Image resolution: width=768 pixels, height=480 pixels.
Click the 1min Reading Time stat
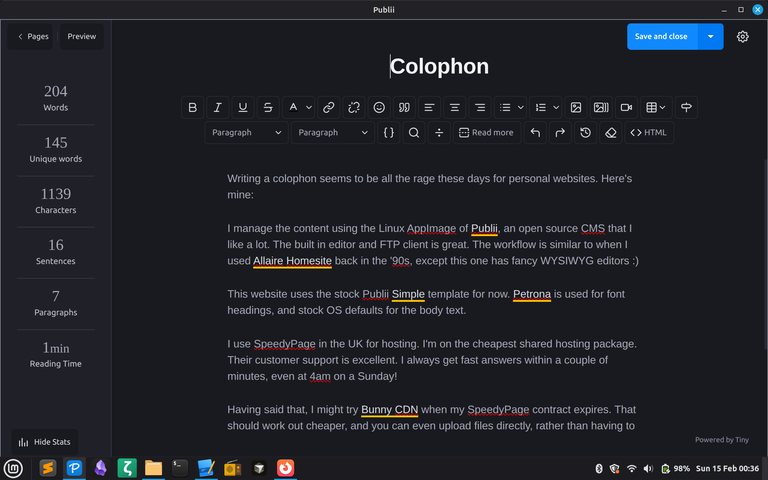(56, 355)
